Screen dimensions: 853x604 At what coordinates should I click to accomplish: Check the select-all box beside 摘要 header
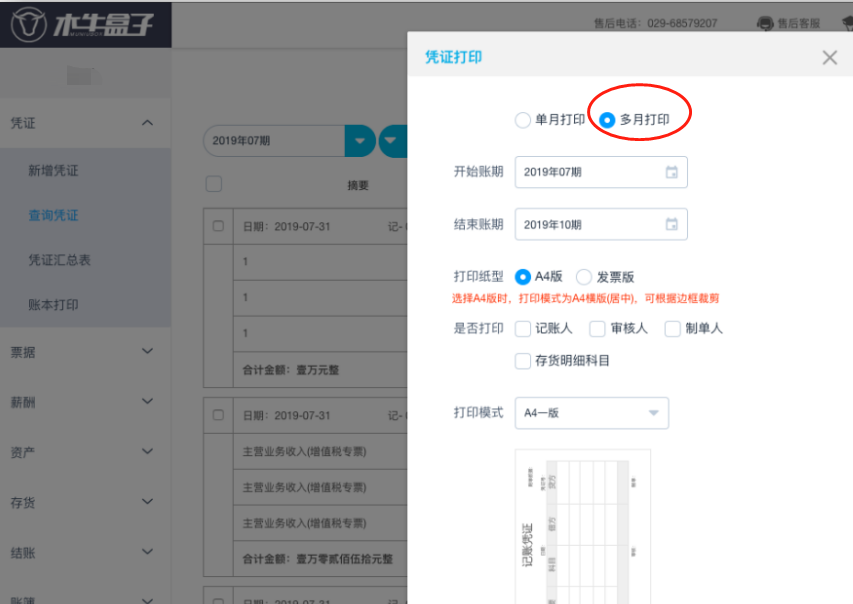(x=214, y=184)
